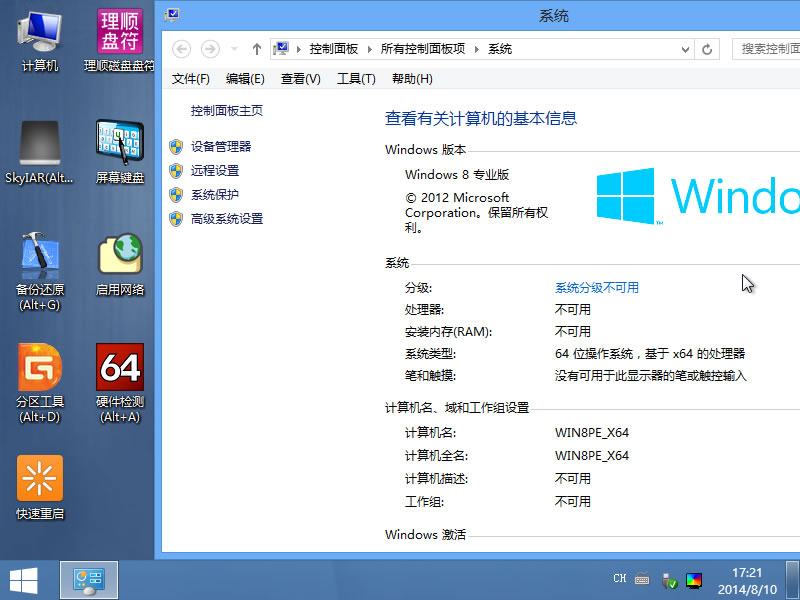Click the 计算机全名 label
Viewport: 800px width, 600px height.
tap(437, 456)
